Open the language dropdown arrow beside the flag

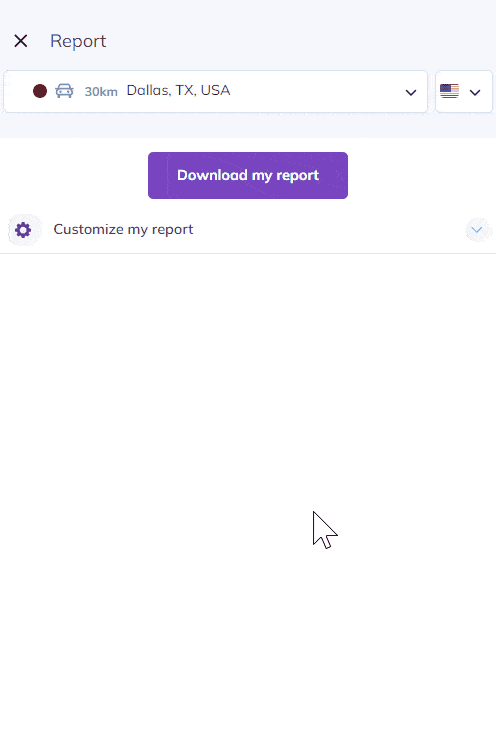(475, 92)
